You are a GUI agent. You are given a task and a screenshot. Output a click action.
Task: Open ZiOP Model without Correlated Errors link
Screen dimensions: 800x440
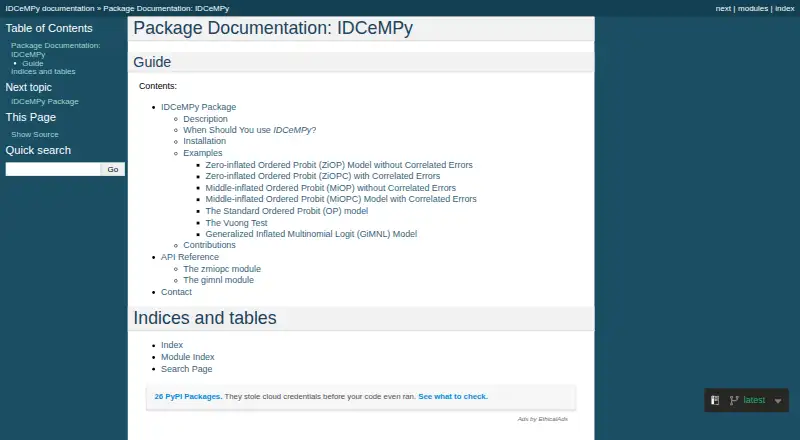[x=339, y=165]
